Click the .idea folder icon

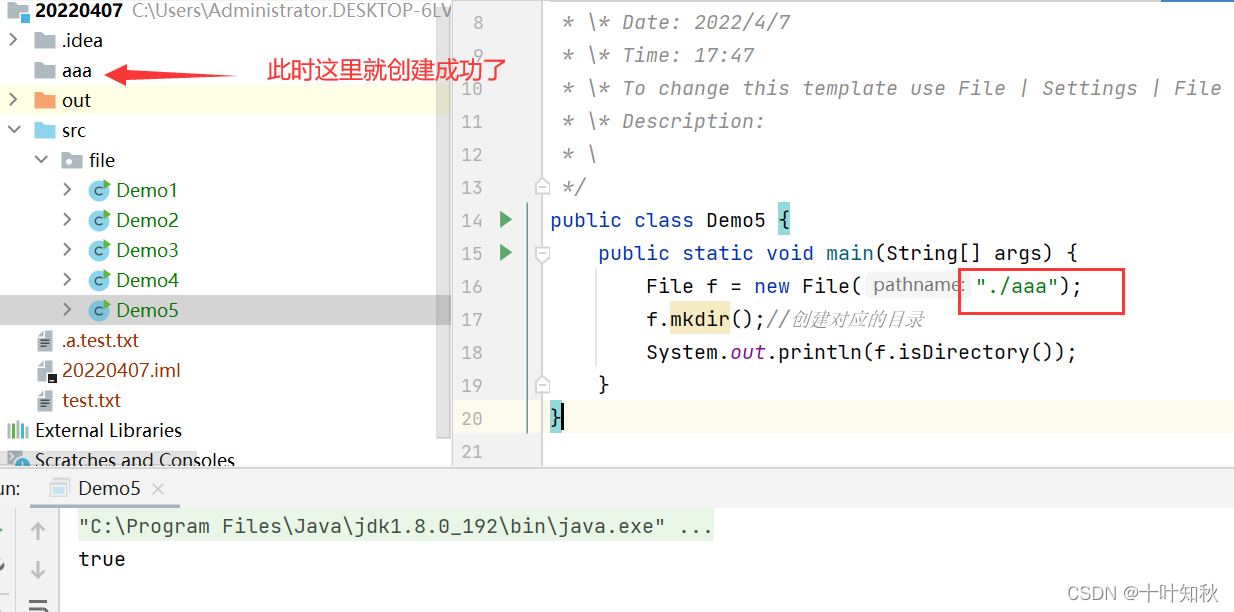point(45,40)
